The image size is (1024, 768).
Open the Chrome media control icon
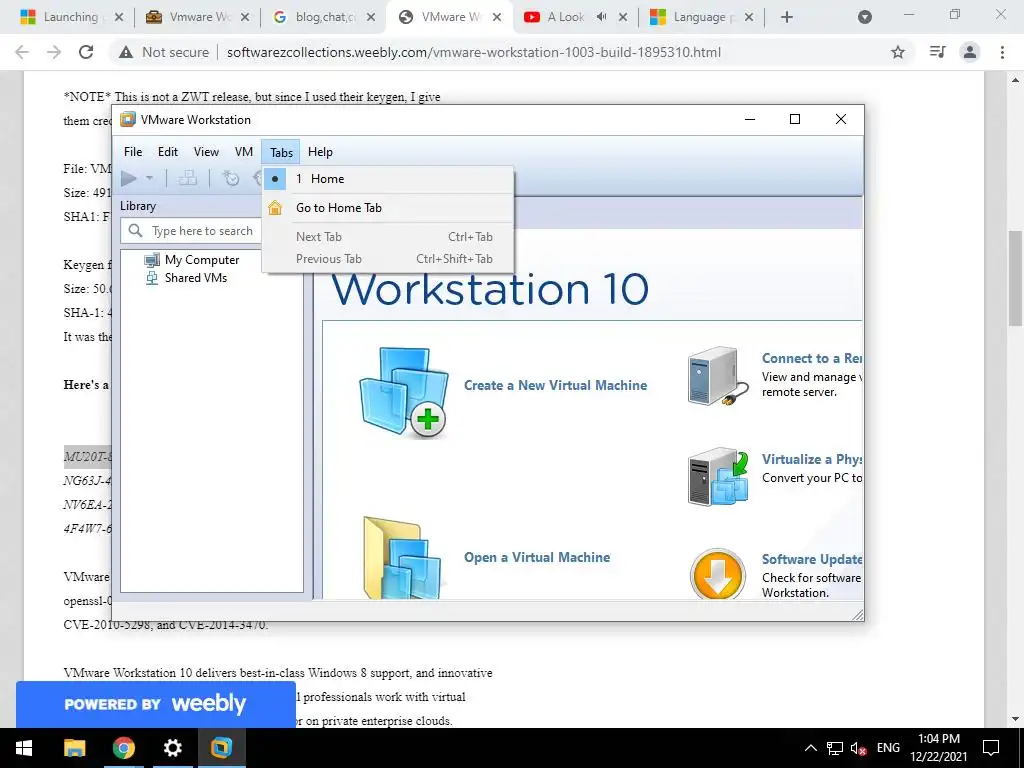coord(937,52)
